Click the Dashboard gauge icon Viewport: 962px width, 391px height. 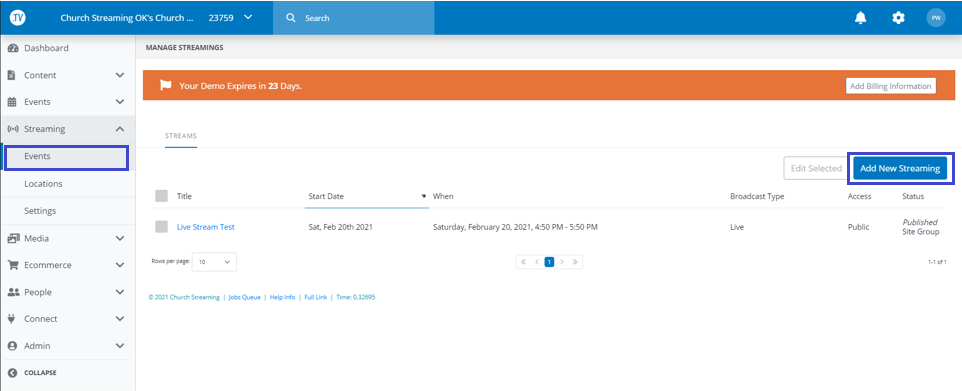[13, 48]
